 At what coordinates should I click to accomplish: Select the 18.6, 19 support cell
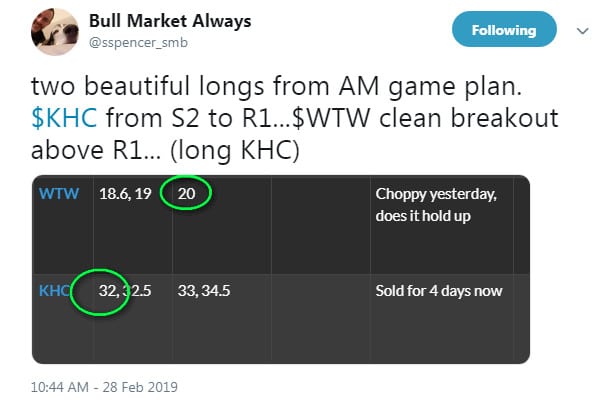(125, 194)
